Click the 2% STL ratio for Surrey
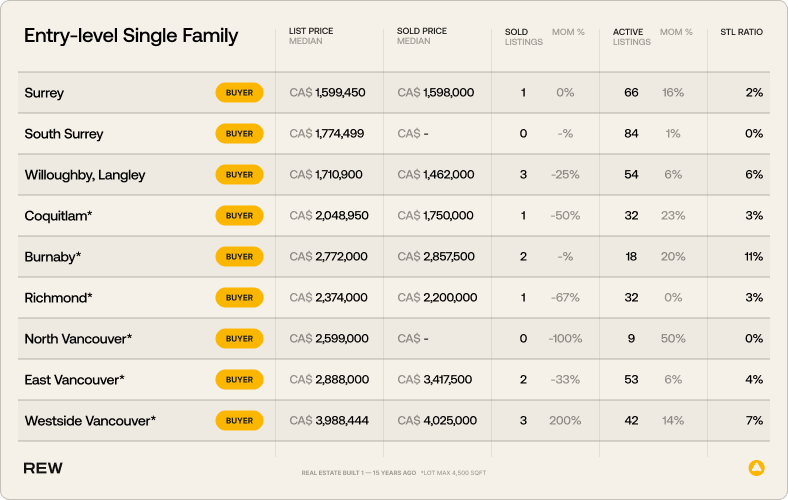This screenshot has width=788, height=500. click(754, 92)
